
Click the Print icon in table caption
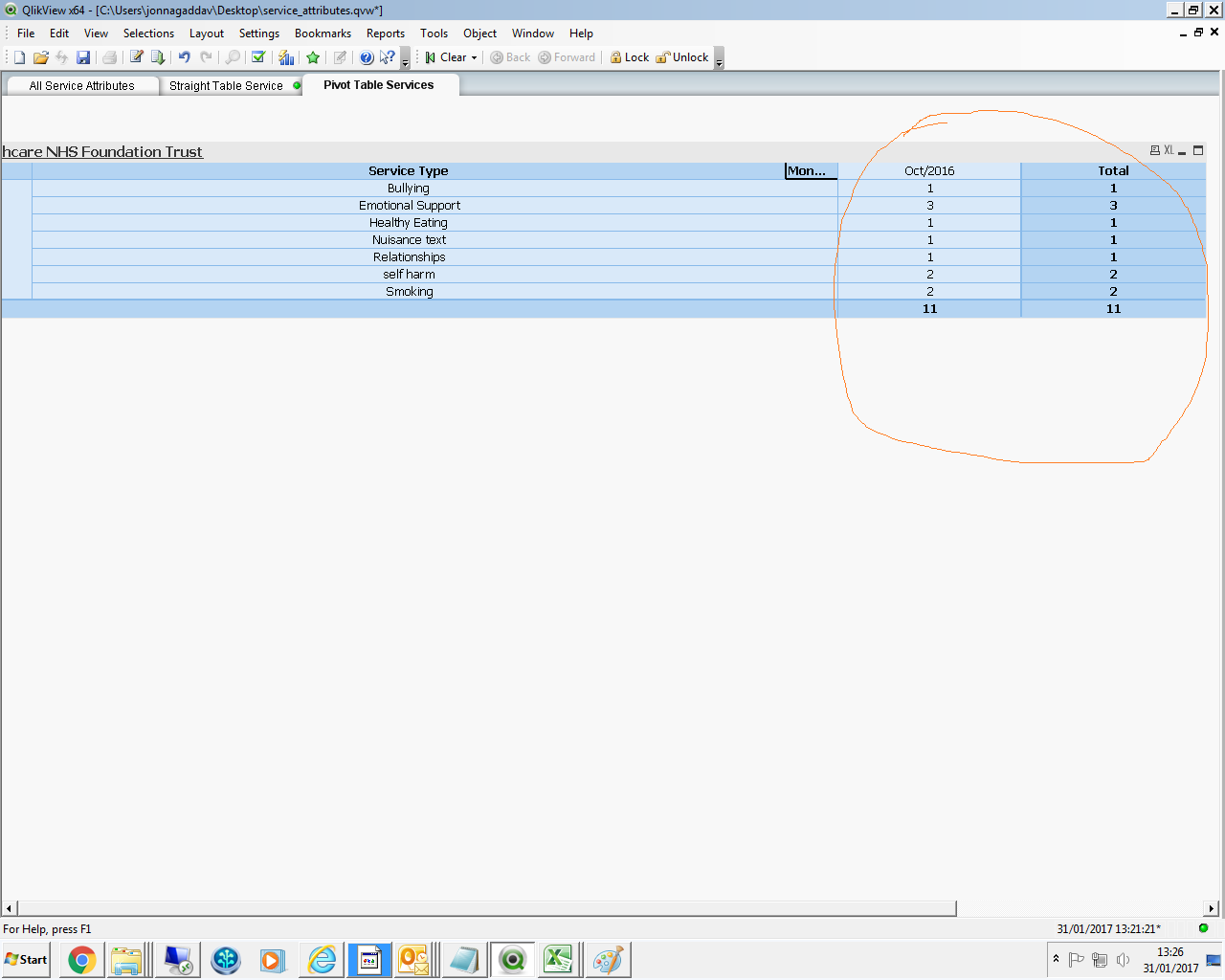pos(1155,150)
